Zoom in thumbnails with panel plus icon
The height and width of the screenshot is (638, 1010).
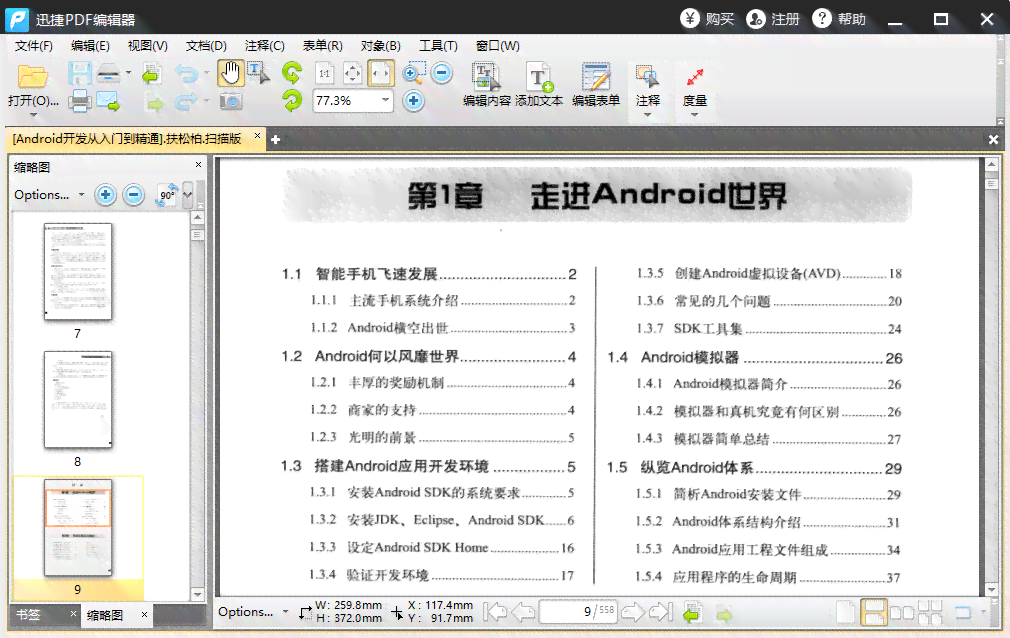pos(105,195)
